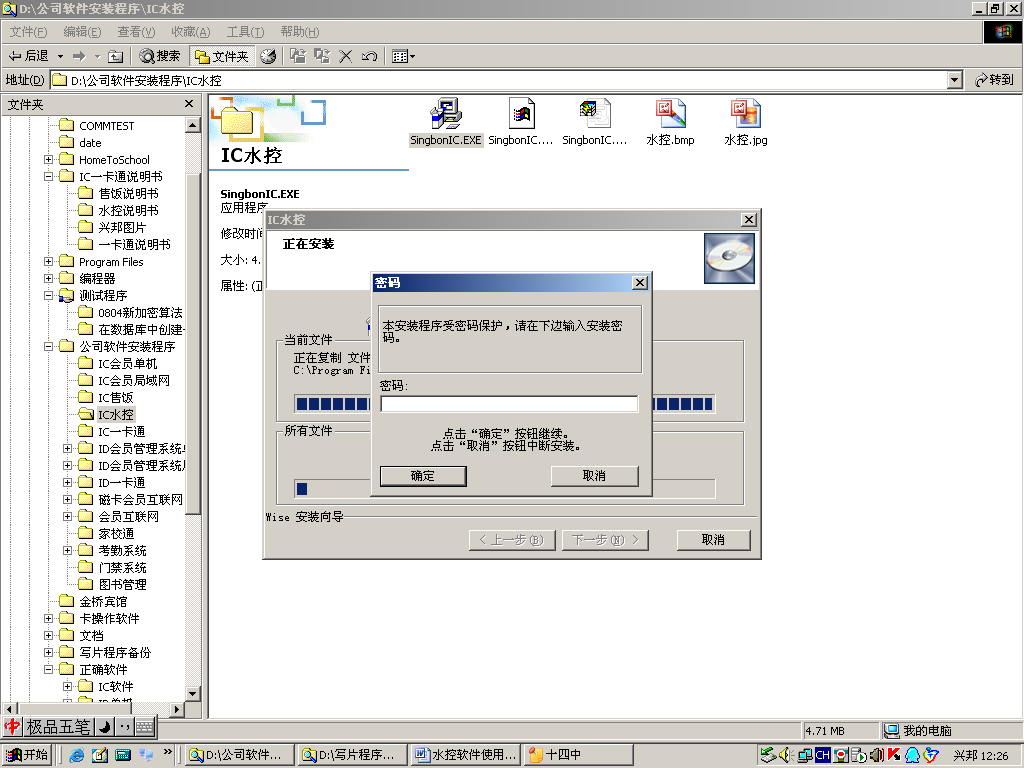Click 确定 in the password dialog

pos(423,476)
